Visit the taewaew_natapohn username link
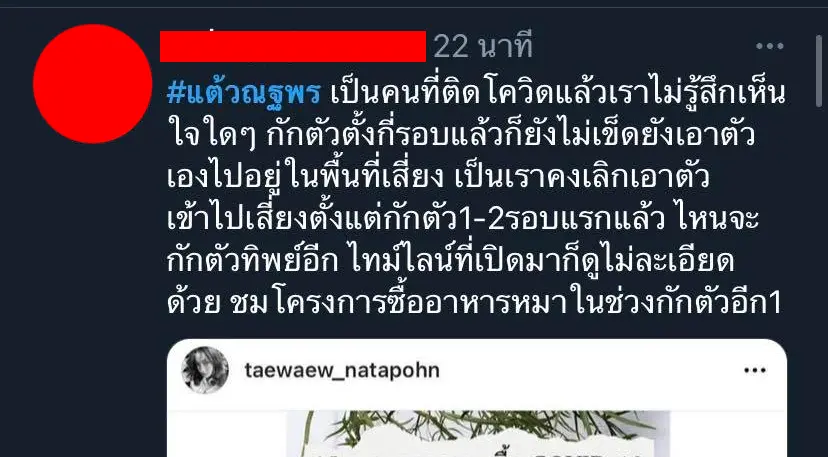 [x=342, y=370]
